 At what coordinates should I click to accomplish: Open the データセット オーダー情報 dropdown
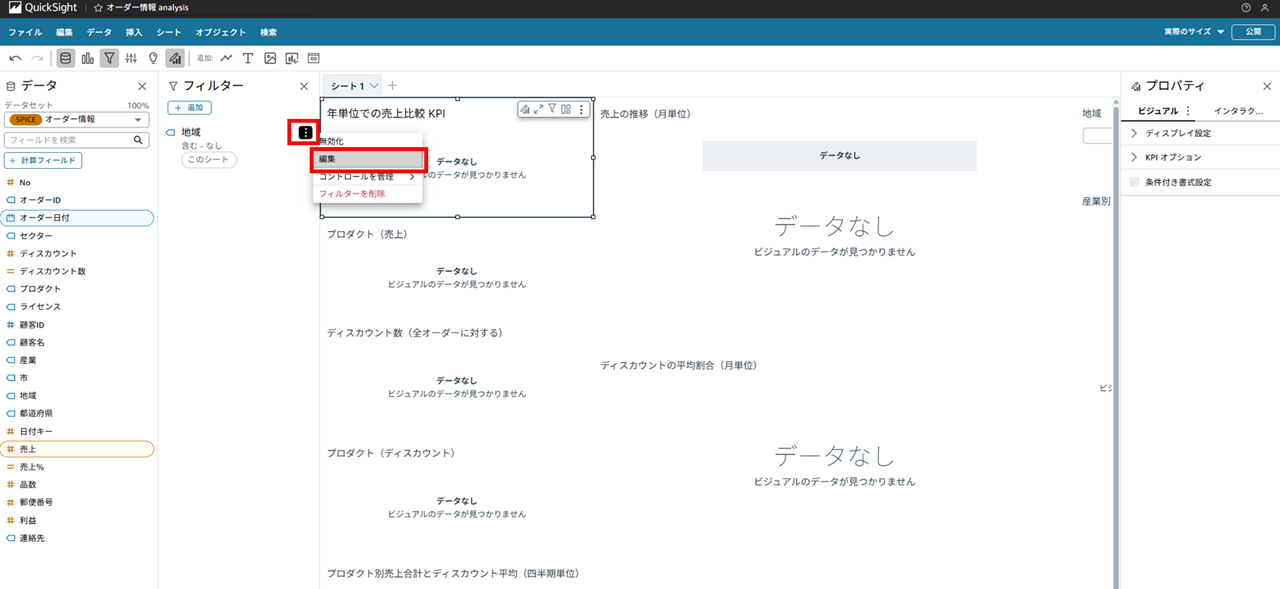coord(77,119)
